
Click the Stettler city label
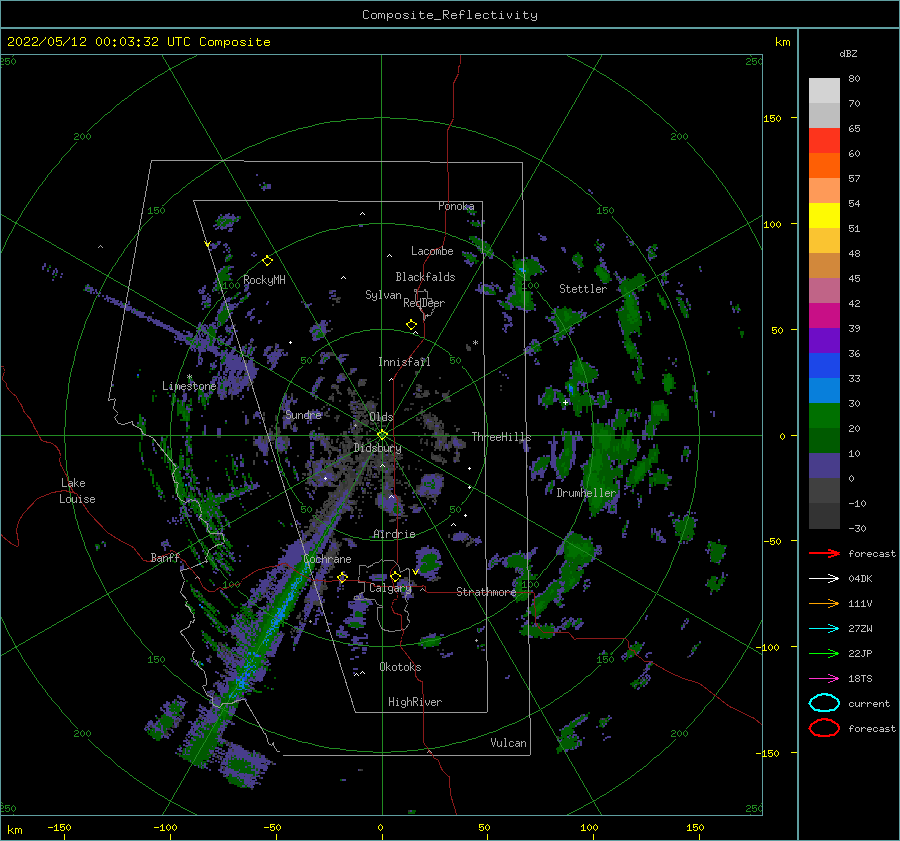pyautogui.click(x=583, y=289)
